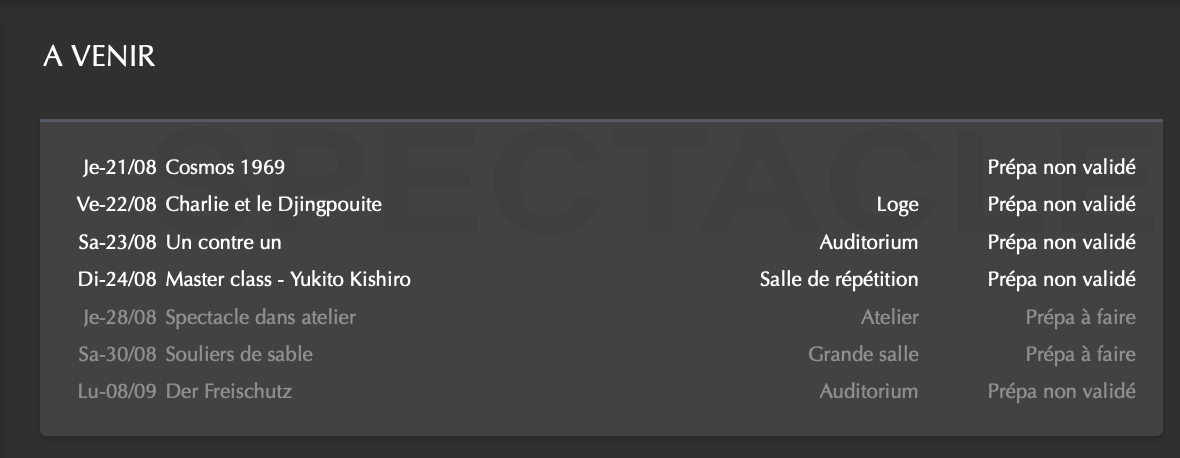Image resolution: width=1180 pixels, height=458 pixels.
Task: Click the Lu-08/09 date
Action: (117, 391)
